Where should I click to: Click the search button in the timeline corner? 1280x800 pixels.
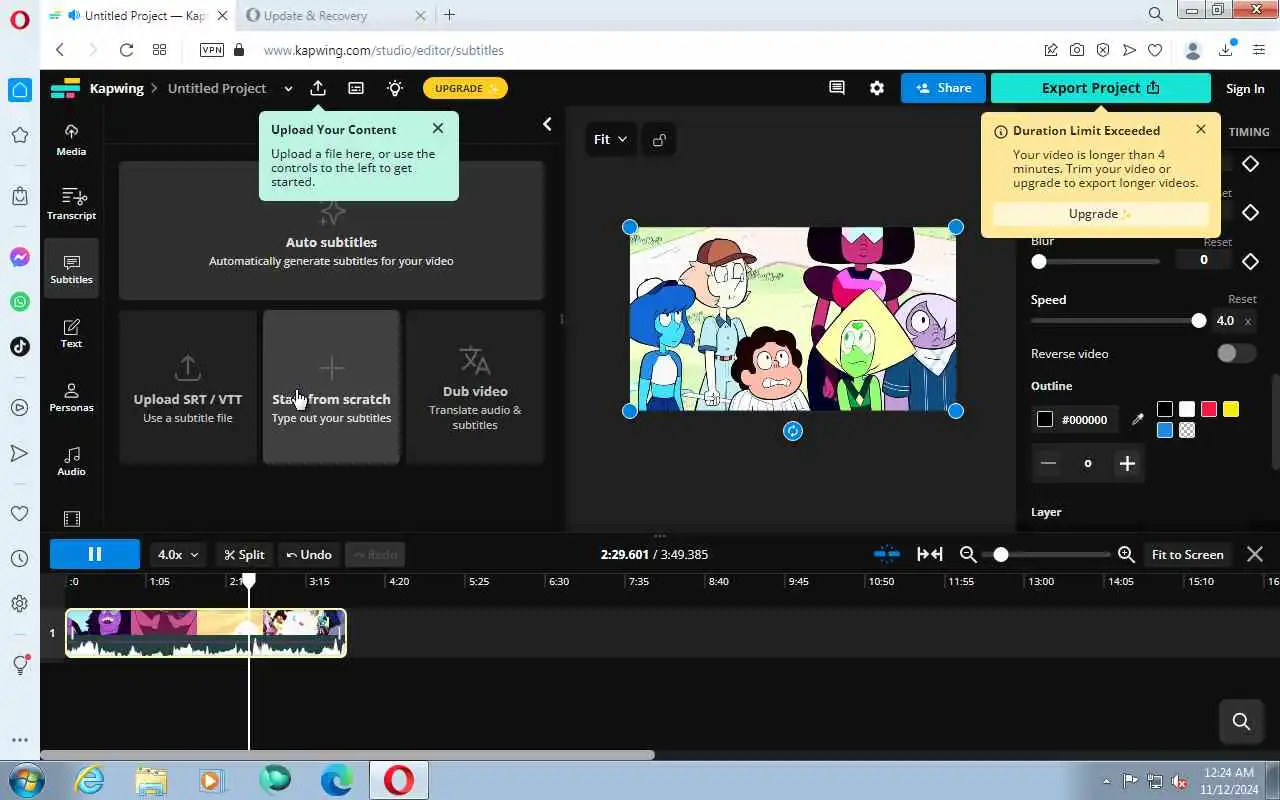click(1242, 721)
